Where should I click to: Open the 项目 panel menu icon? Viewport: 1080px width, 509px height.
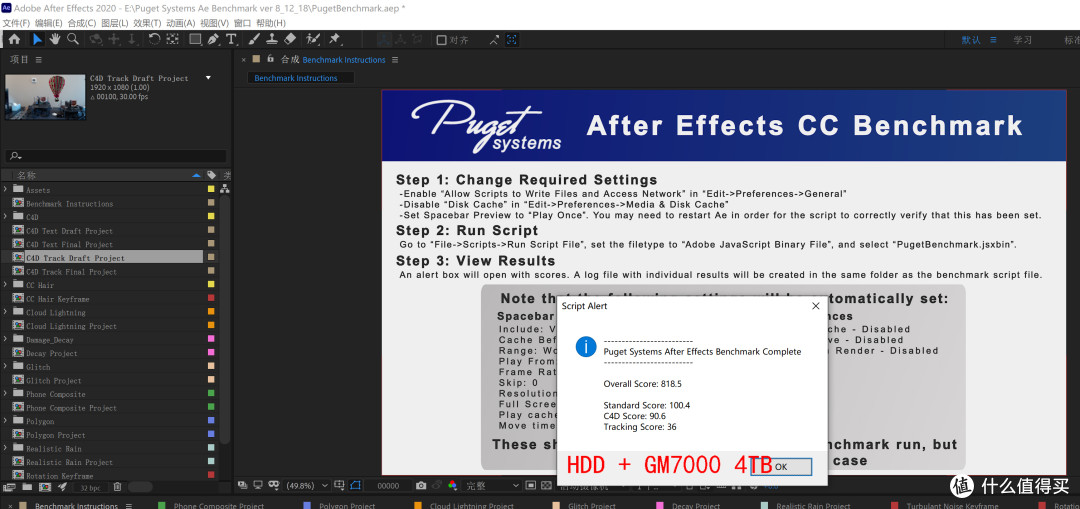39,60
